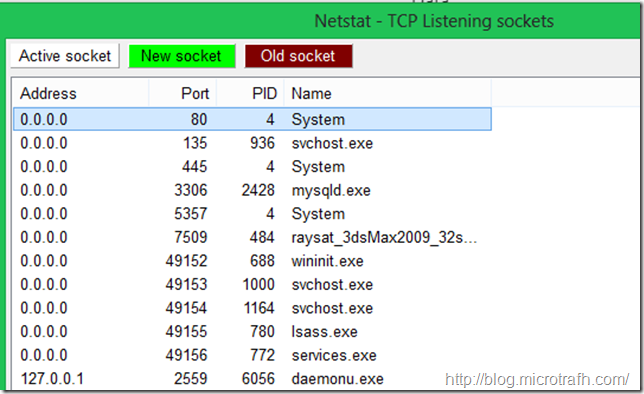The width and height of the screenshot is (644, 394).
Task: Select the services.exe row
Action: 252,355
